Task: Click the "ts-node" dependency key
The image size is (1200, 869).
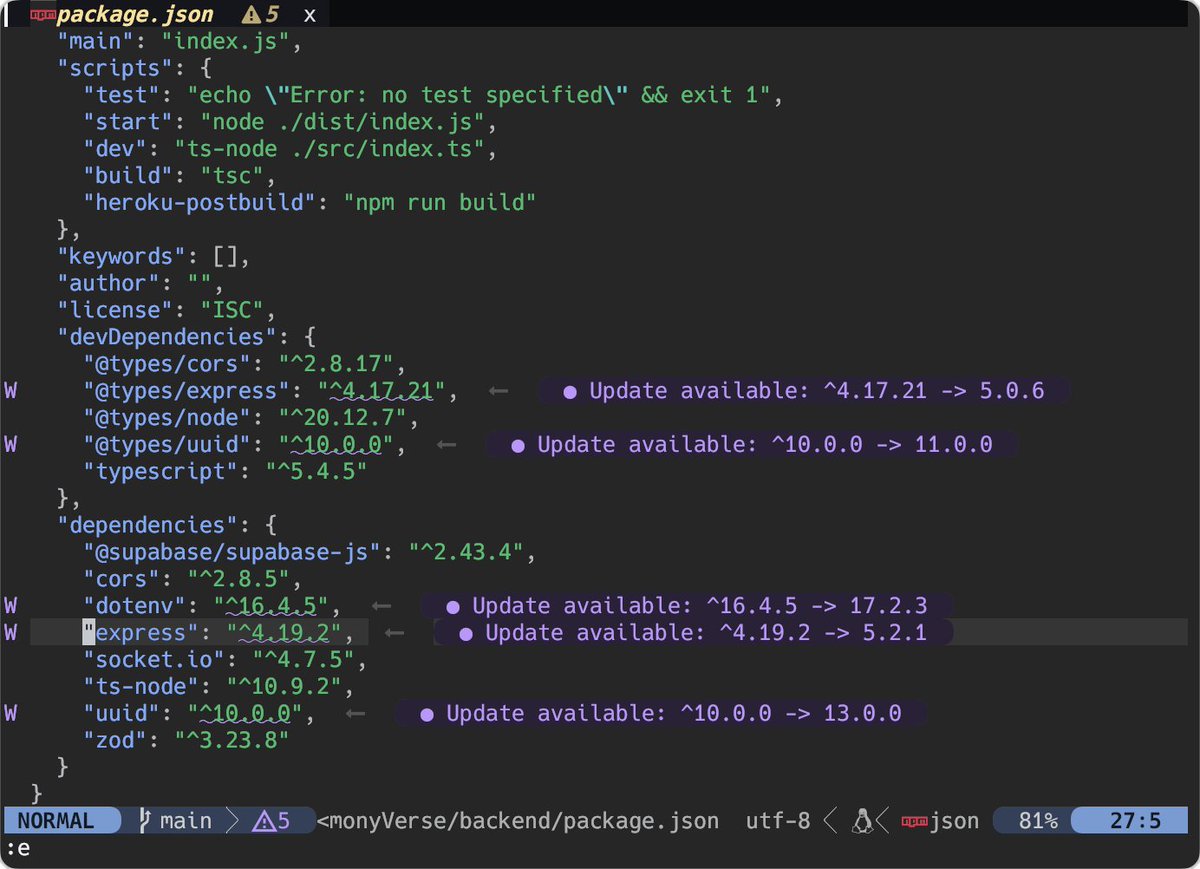Action: coord(141,687)
